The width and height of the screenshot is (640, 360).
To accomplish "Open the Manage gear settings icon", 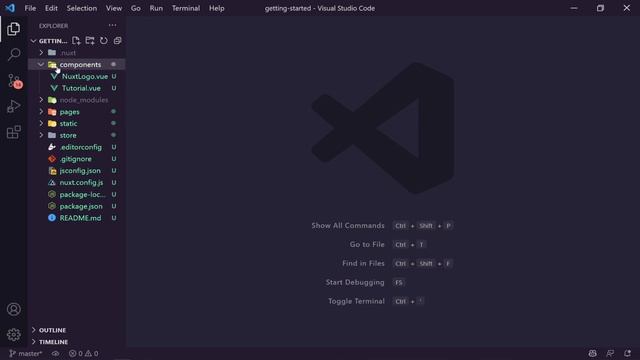I will click(x=13, y=335).
